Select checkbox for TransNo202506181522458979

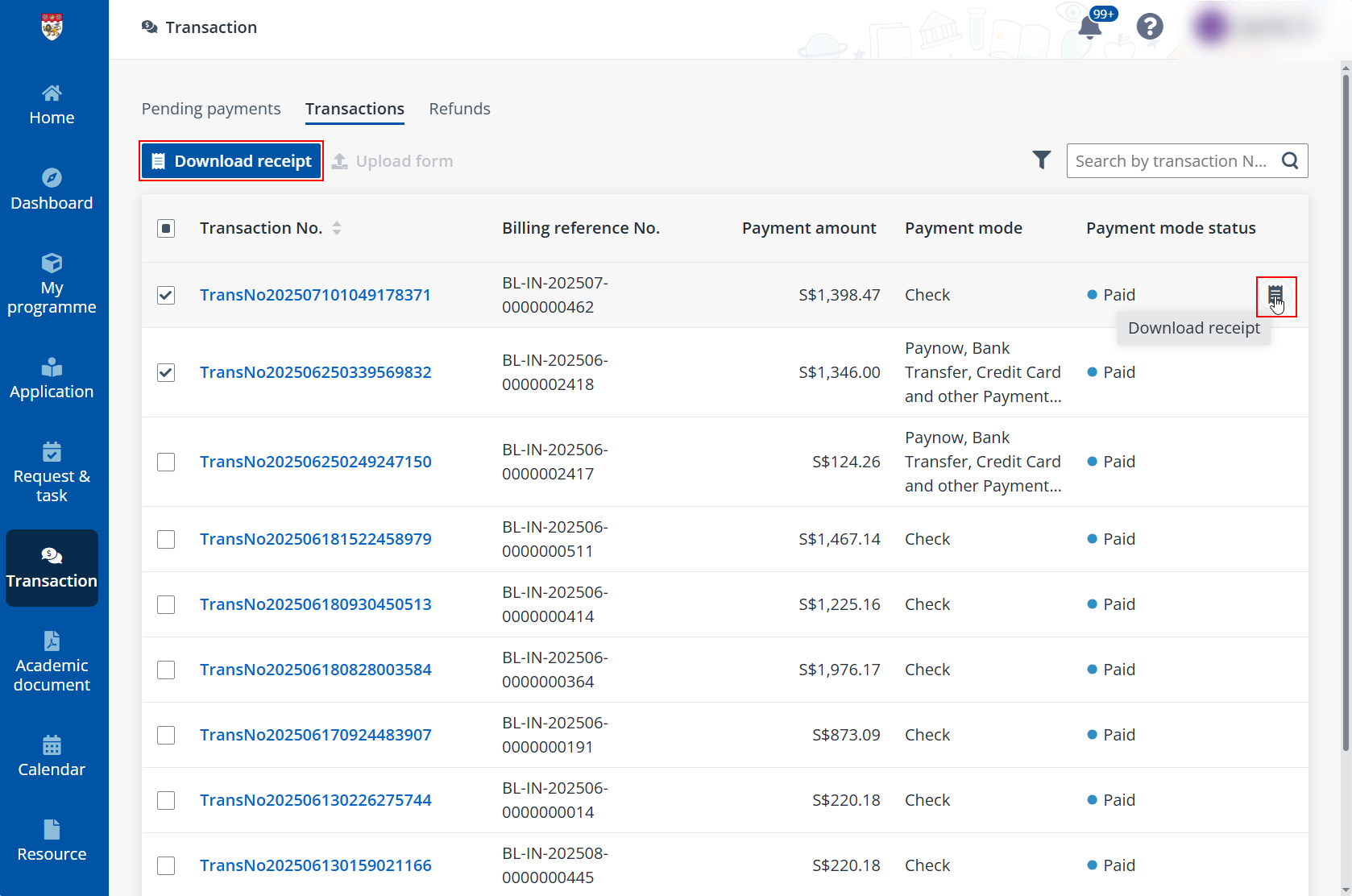[166, 539]
